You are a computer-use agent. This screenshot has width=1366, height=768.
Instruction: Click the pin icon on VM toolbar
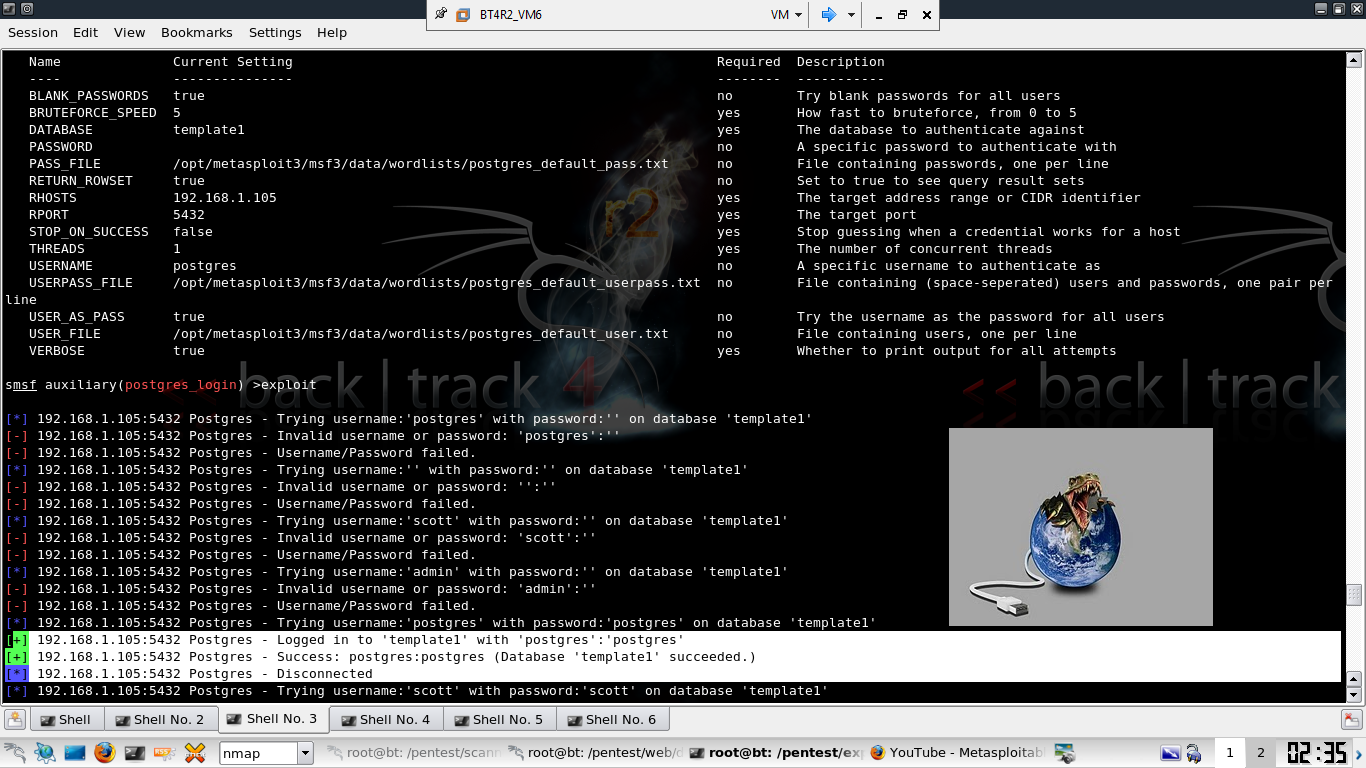[441, 15]
